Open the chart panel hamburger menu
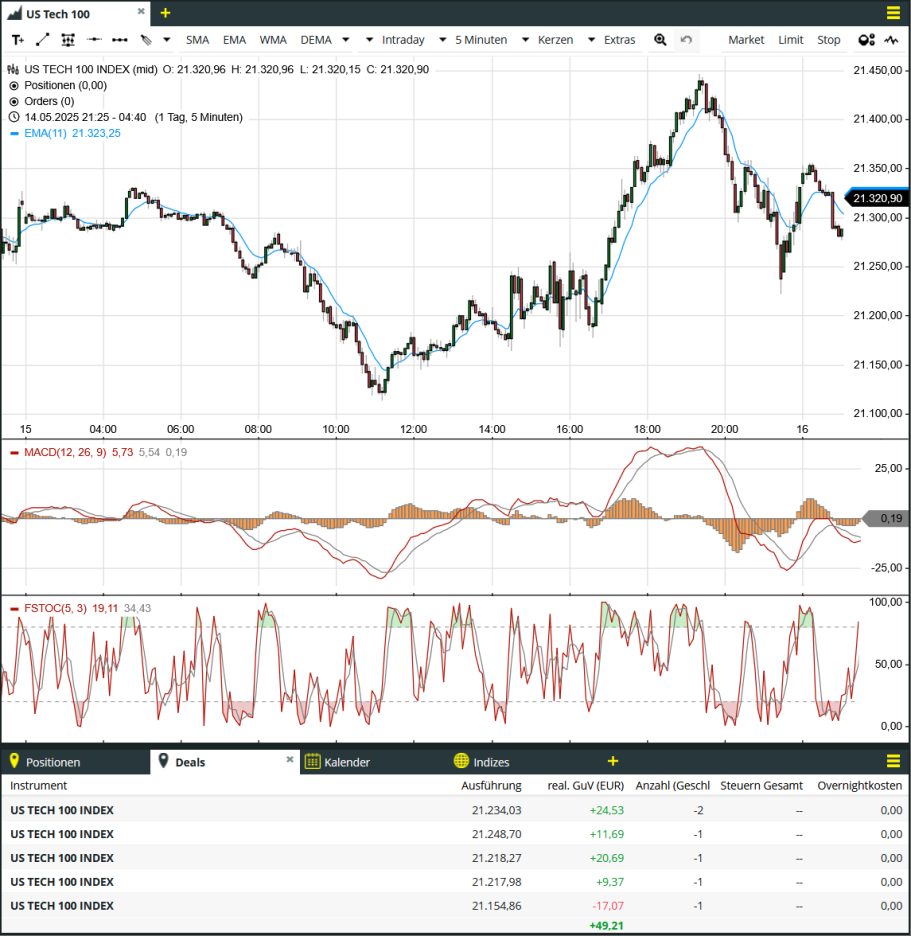 click(893, 13)
